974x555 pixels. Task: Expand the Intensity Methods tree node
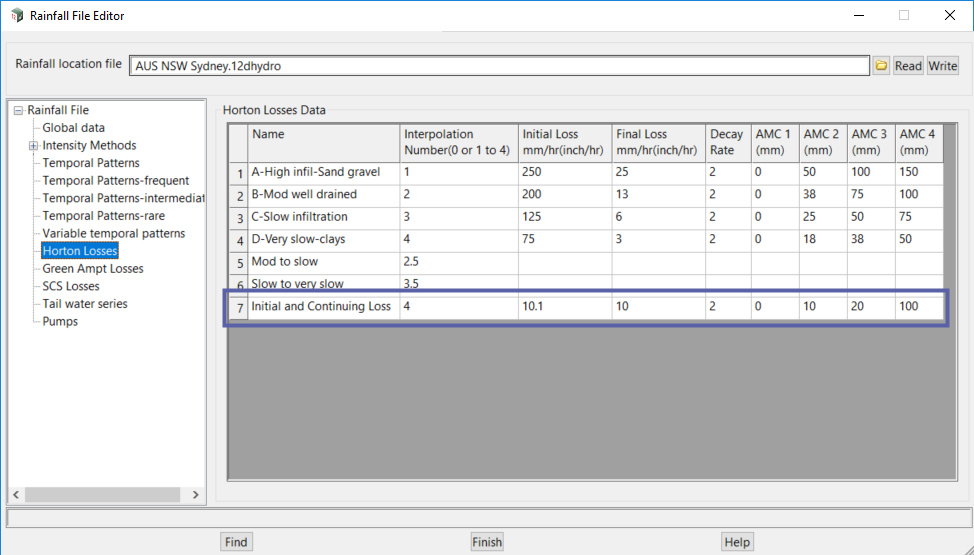tap(33, 146)
